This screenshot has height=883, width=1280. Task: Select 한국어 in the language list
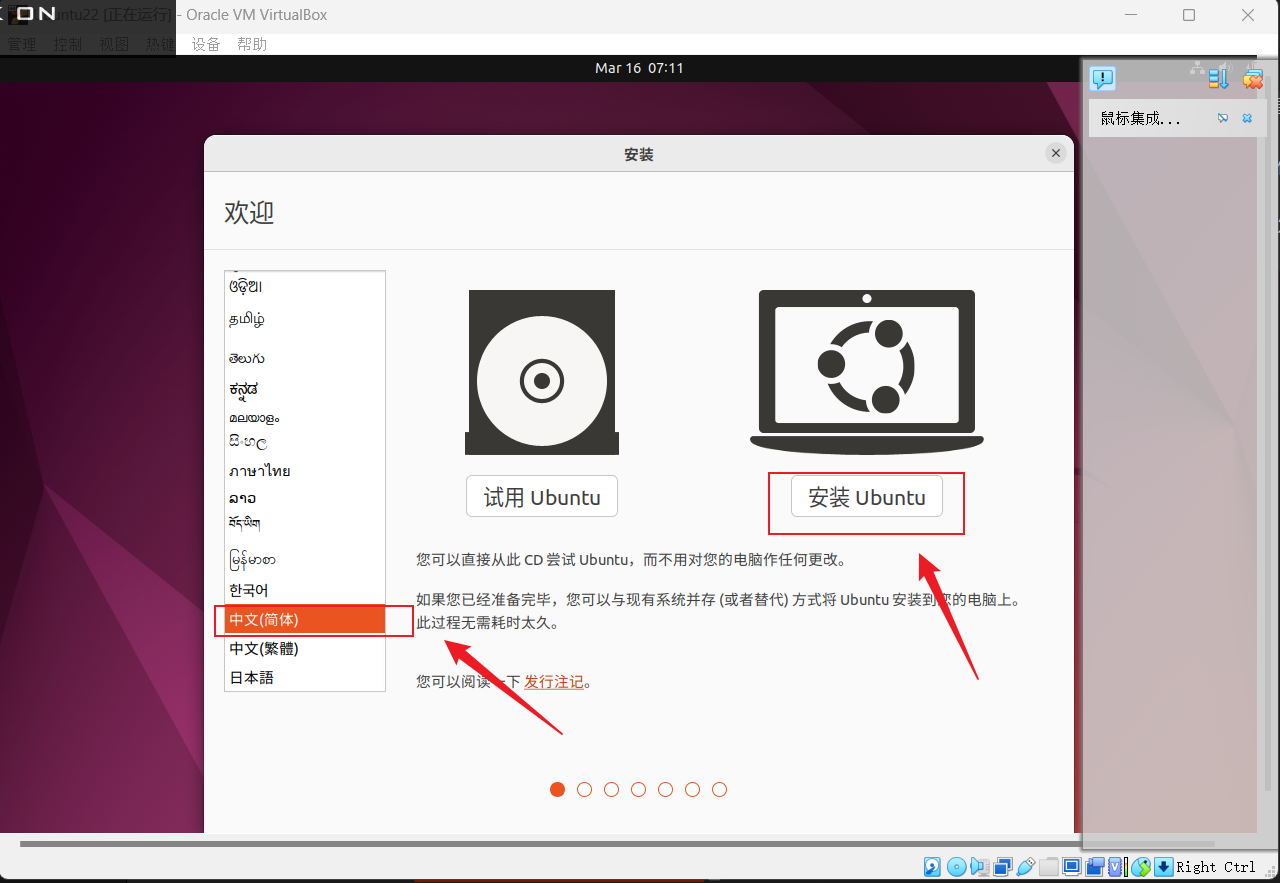[305, 590]
